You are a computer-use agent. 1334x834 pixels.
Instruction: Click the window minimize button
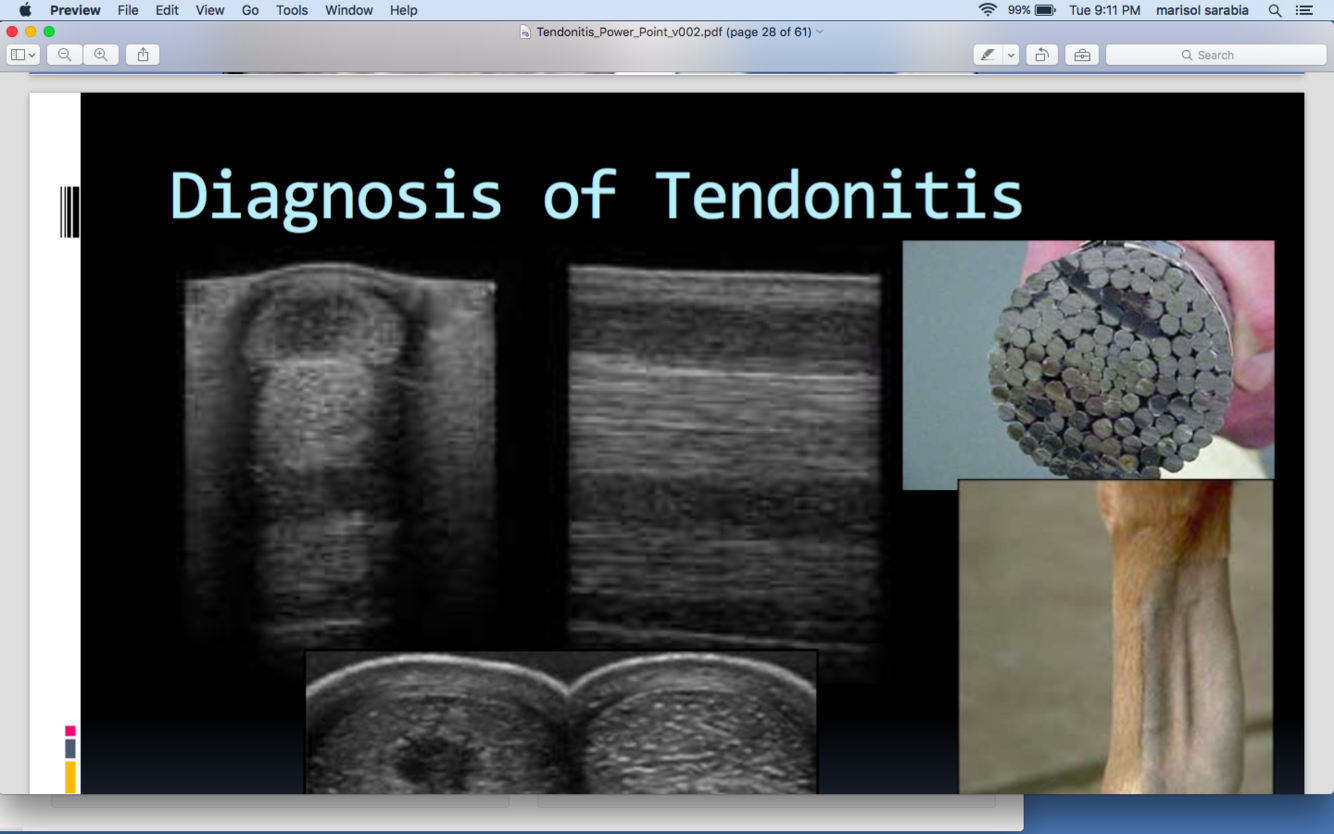point(30,32)
